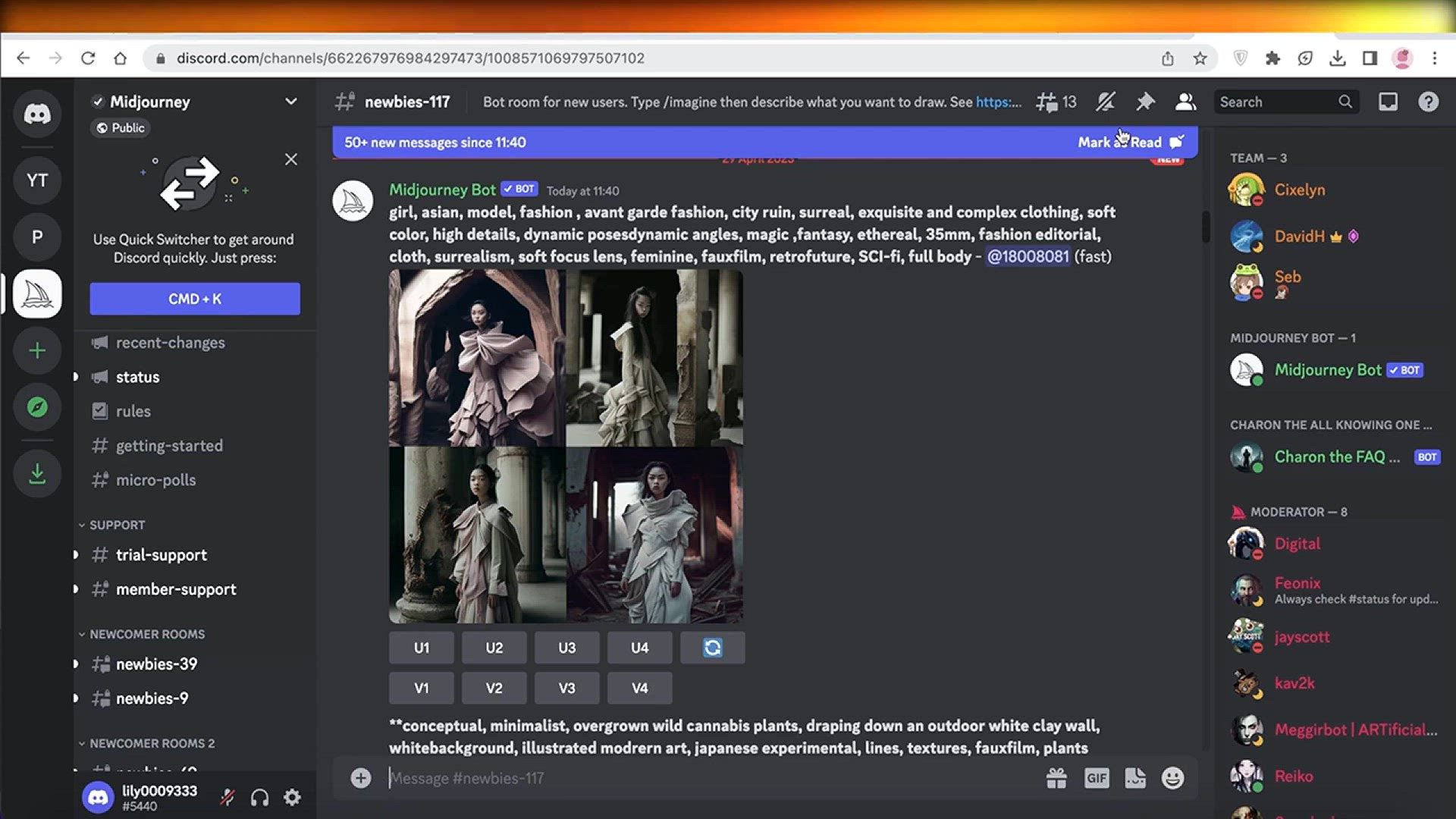Image resolution: width=1456 pixels, height=819 pixels.
Task: Open the recent-changes channel
Action: [x=171, y=343]
